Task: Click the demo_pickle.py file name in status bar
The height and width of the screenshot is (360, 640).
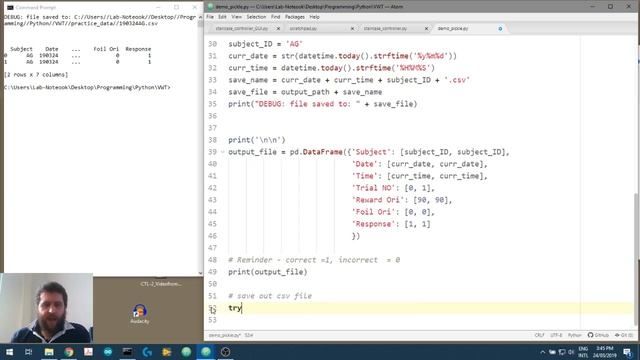Action: click(x=224, y=335)
